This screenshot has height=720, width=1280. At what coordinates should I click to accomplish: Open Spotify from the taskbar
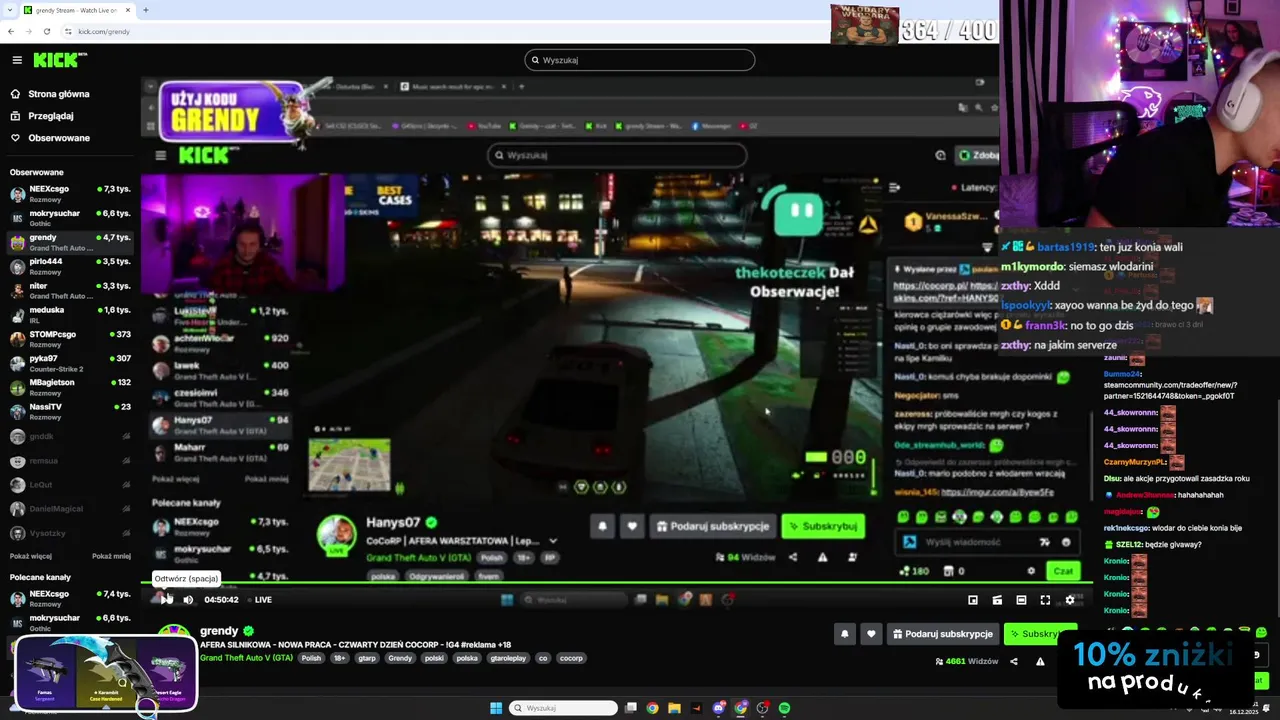(785, 708)
